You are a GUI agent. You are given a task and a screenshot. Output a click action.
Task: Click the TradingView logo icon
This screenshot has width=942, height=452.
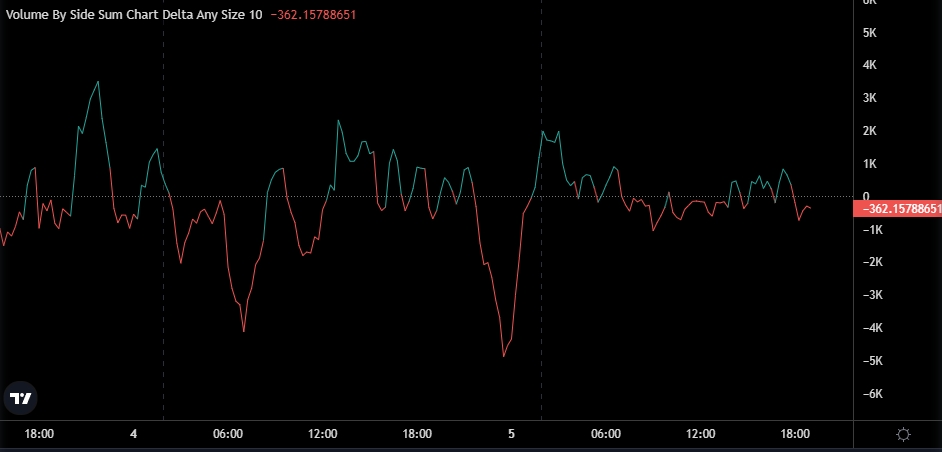(20, 397)
